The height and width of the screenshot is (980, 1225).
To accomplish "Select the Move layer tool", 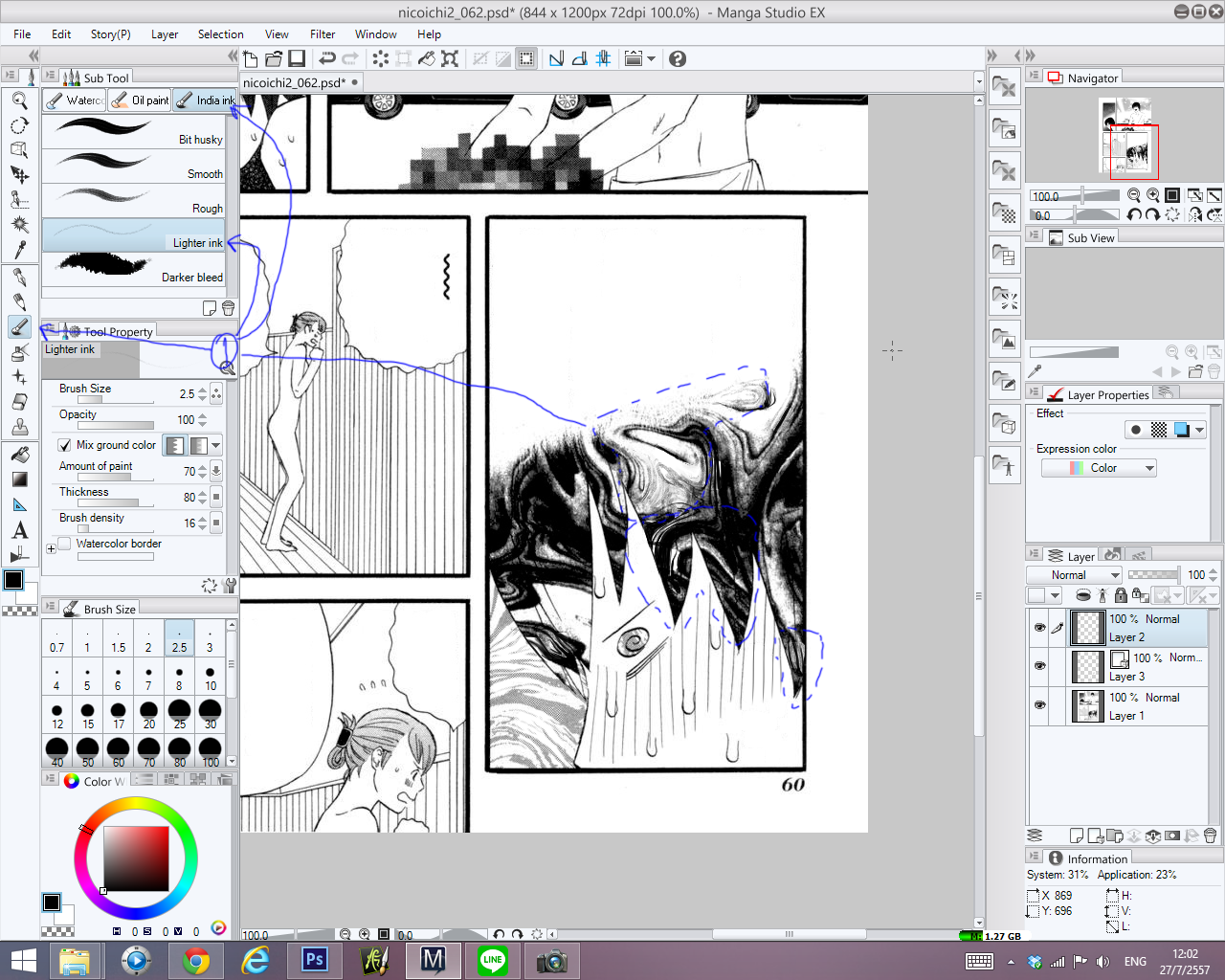I will (19, 174).
